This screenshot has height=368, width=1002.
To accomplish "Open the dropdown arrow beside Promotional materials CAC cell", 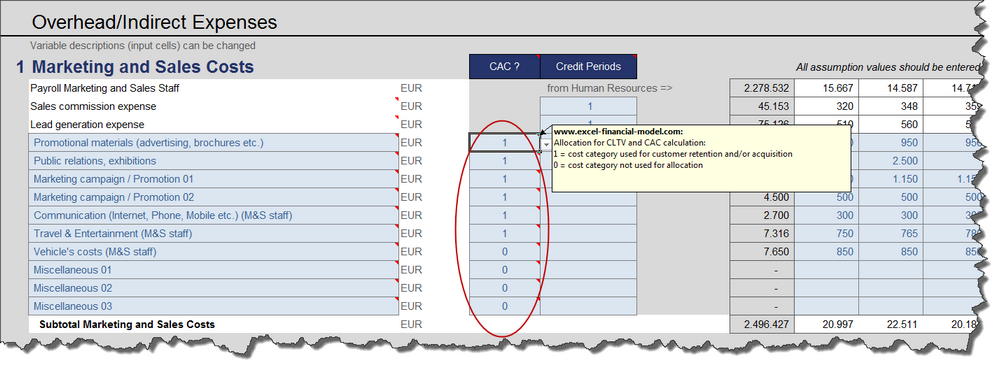I will (546, 145).
